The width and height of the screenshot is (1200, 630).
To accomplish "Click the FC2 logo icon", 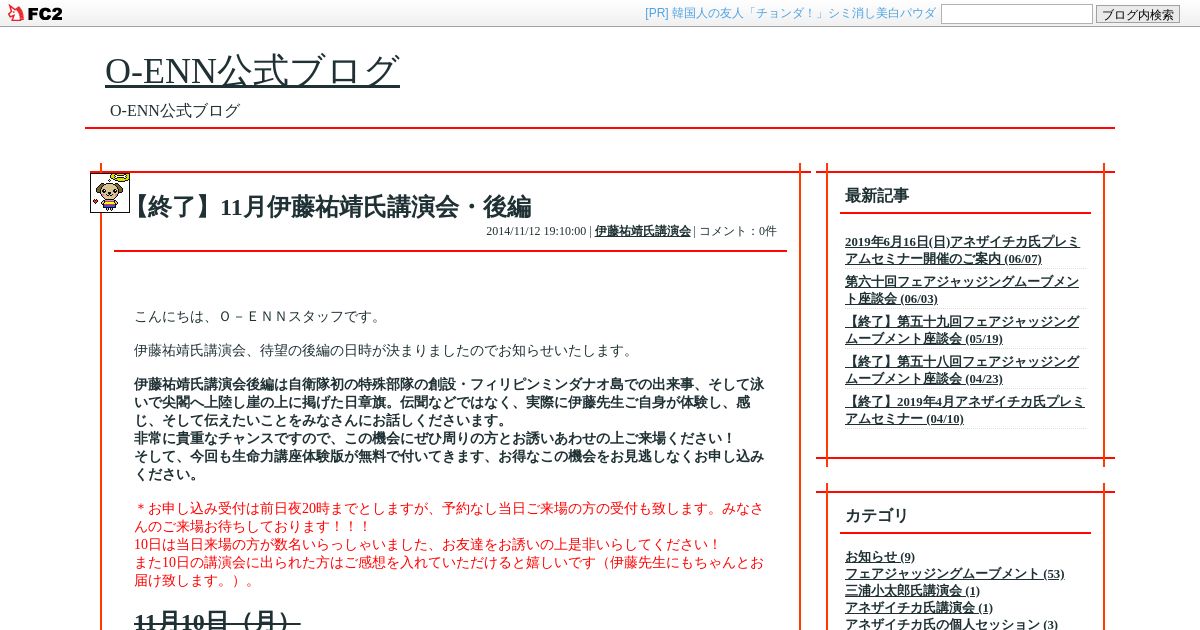I will pos(35,13).
